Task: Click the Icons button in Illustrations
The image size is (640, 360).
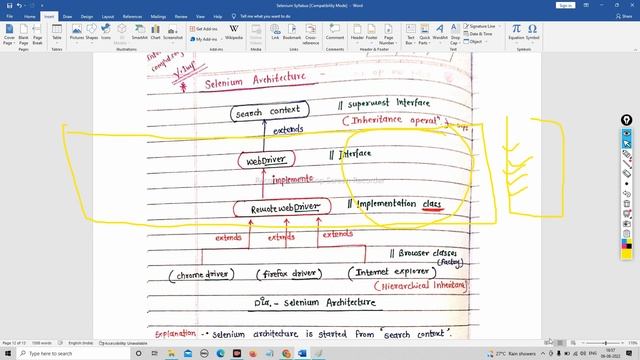Action: pos(106,32)
